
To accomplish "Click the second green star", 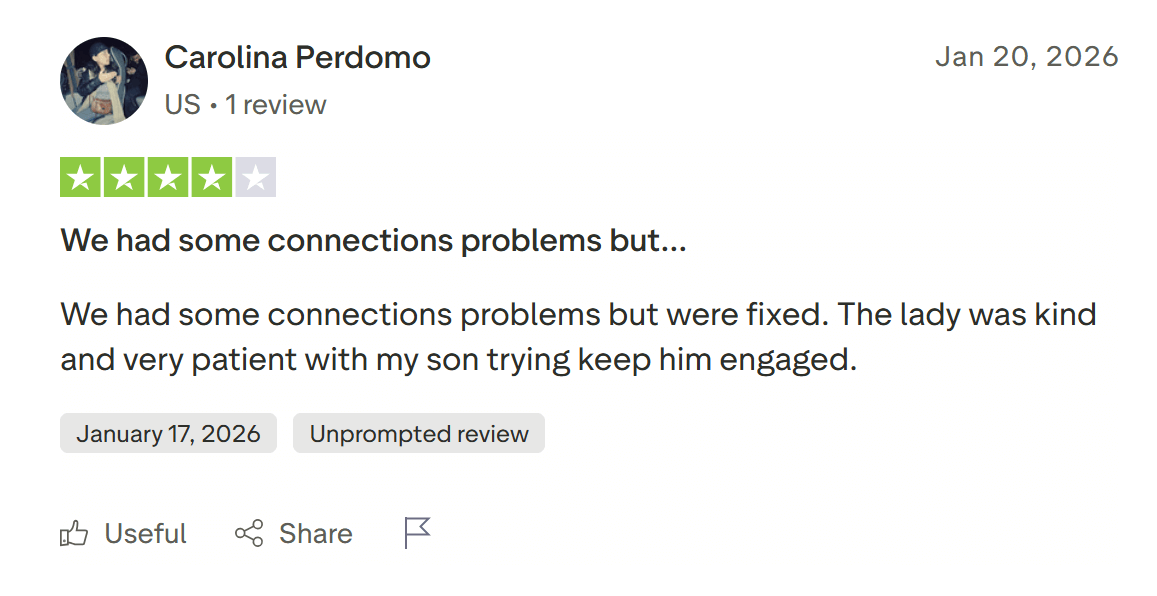I will 124,178.
